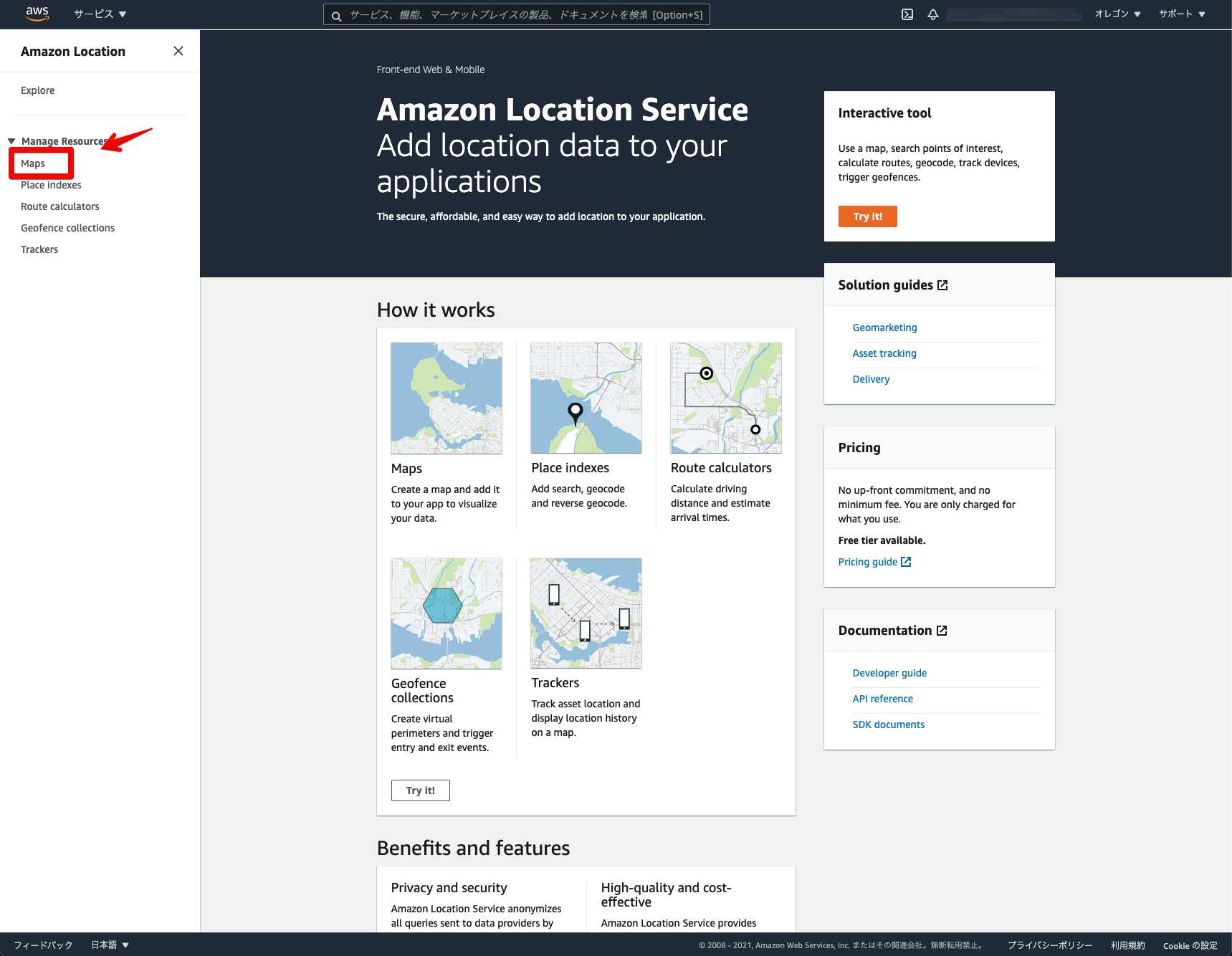Screen dimensions: 1232x956
Task: Open the SDK documents link
Action: (889, 725)
